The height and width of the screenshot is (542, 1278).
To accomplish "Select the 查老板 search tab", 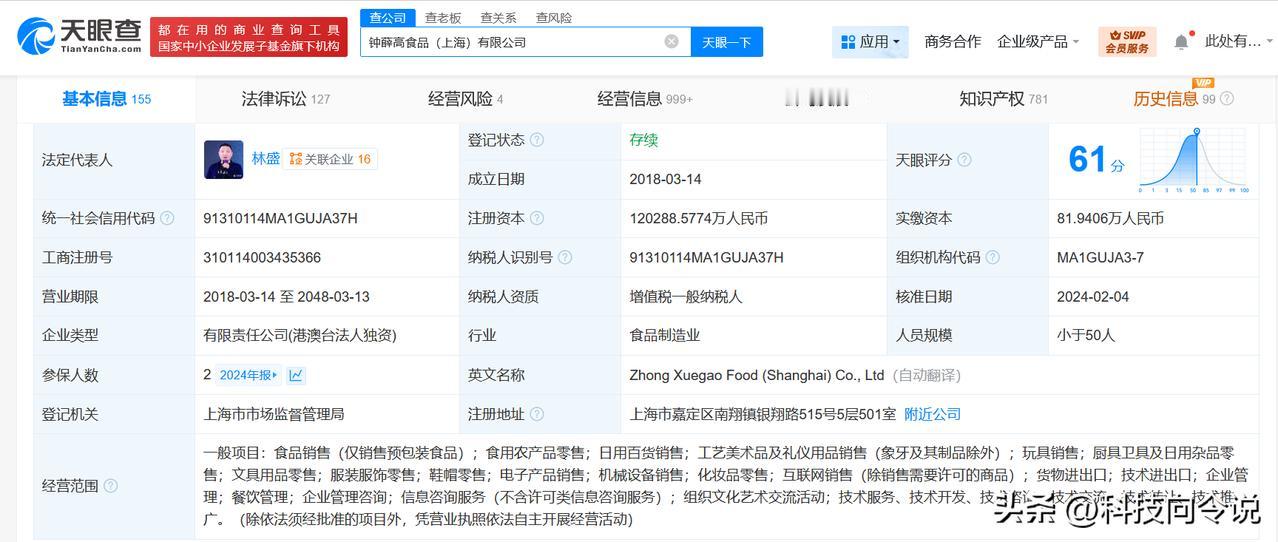I will [442, 18].
